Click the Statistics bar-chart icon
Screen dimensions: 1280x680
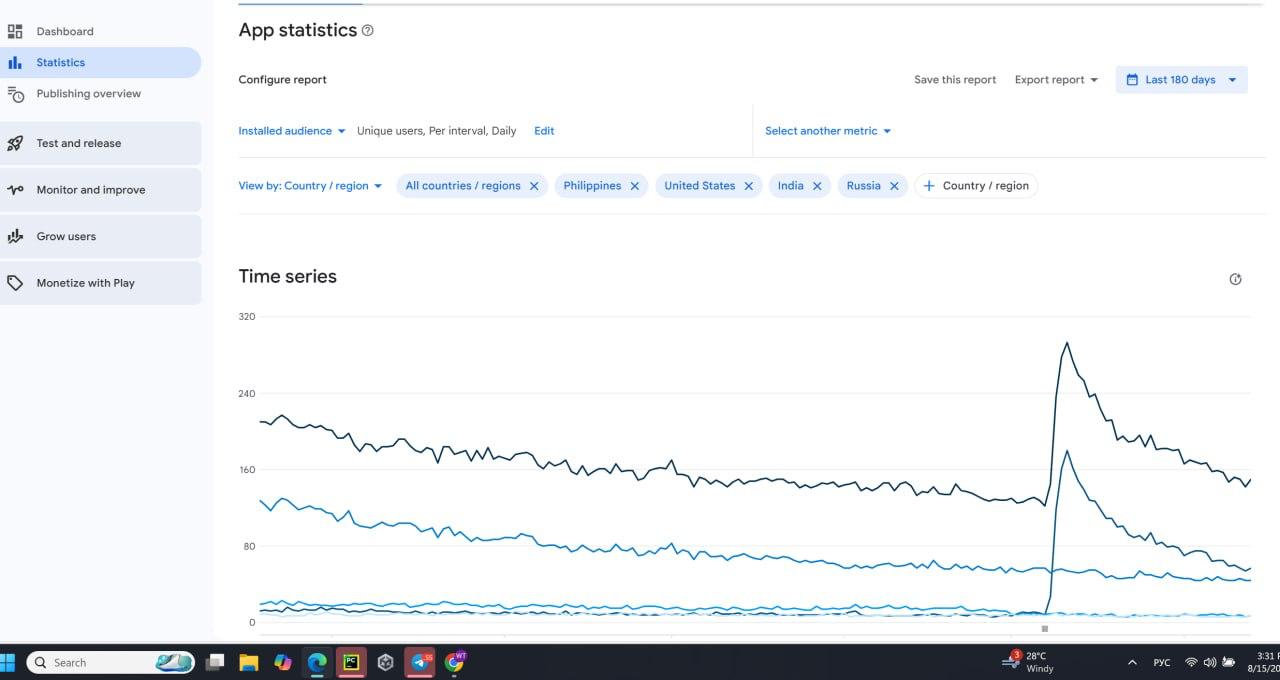pos(16,62)
